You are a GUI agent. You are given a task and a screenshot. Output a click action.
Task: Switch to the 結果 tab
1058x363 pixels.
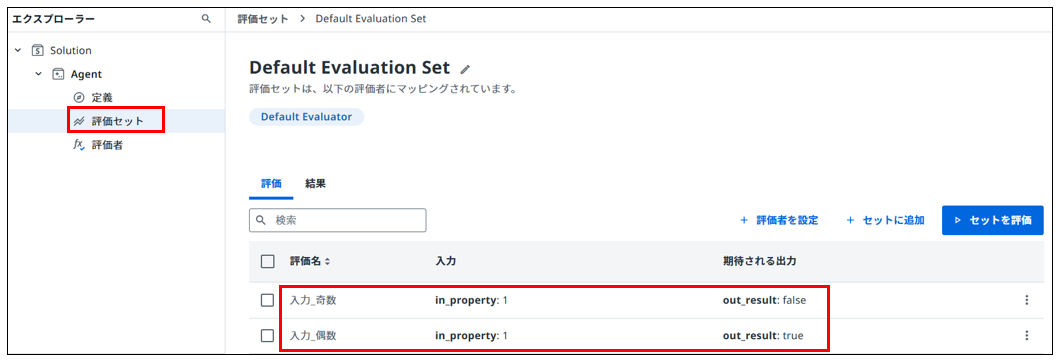(x=315, y=184)
